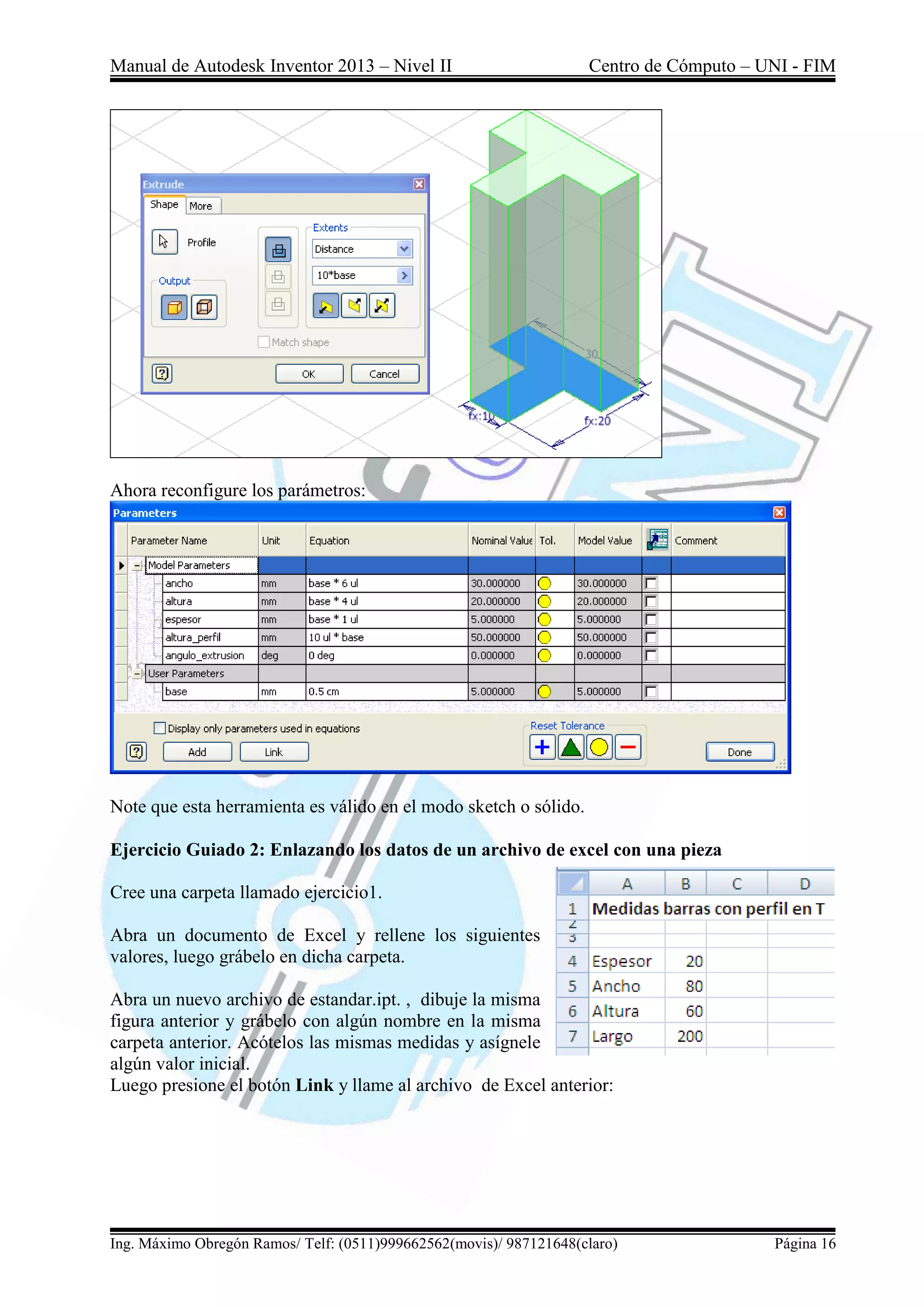
Task: Click tolerance circle in angulo_extrusion row
Action: 545,655
